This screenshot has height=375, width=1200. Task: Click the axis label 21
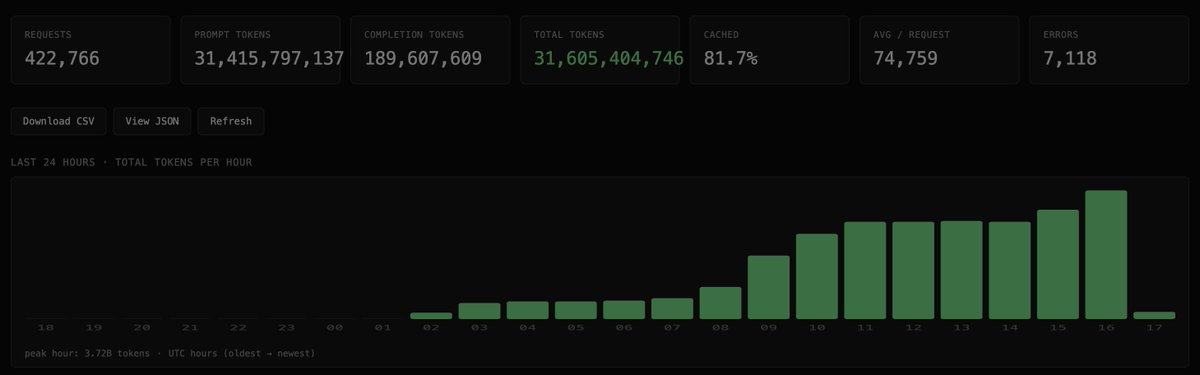(x=190, y=328)
